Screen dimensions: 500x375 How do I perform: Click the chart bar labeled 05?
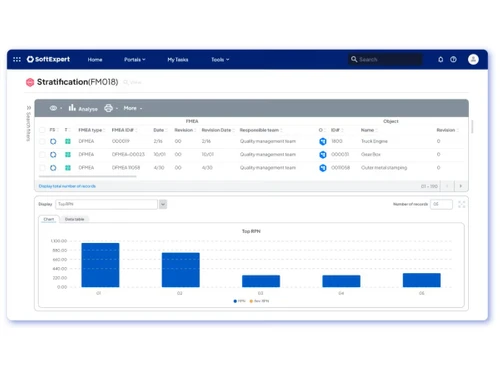(x=422, y=280)
